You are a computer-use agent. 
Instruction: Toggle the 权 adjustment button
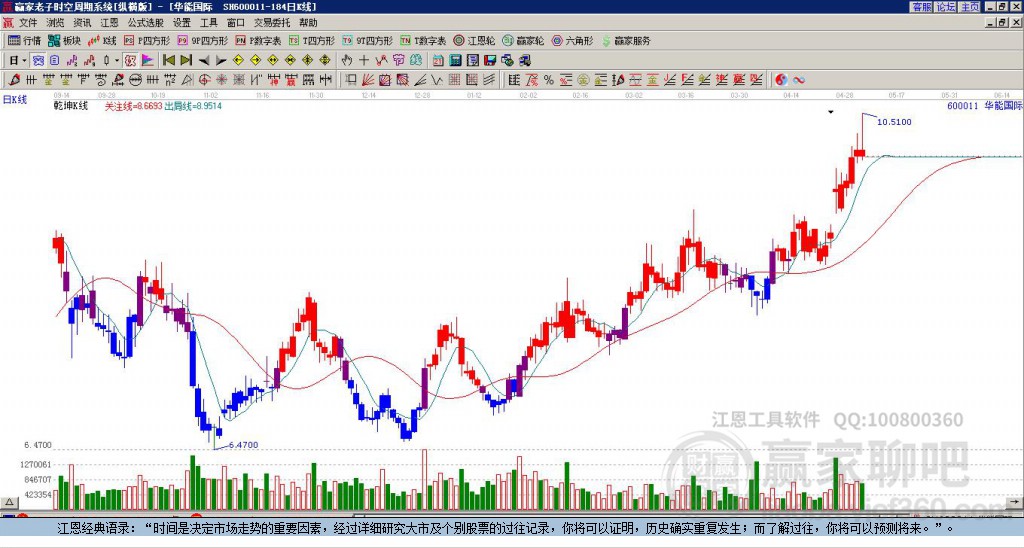click(x=130, y=61)
